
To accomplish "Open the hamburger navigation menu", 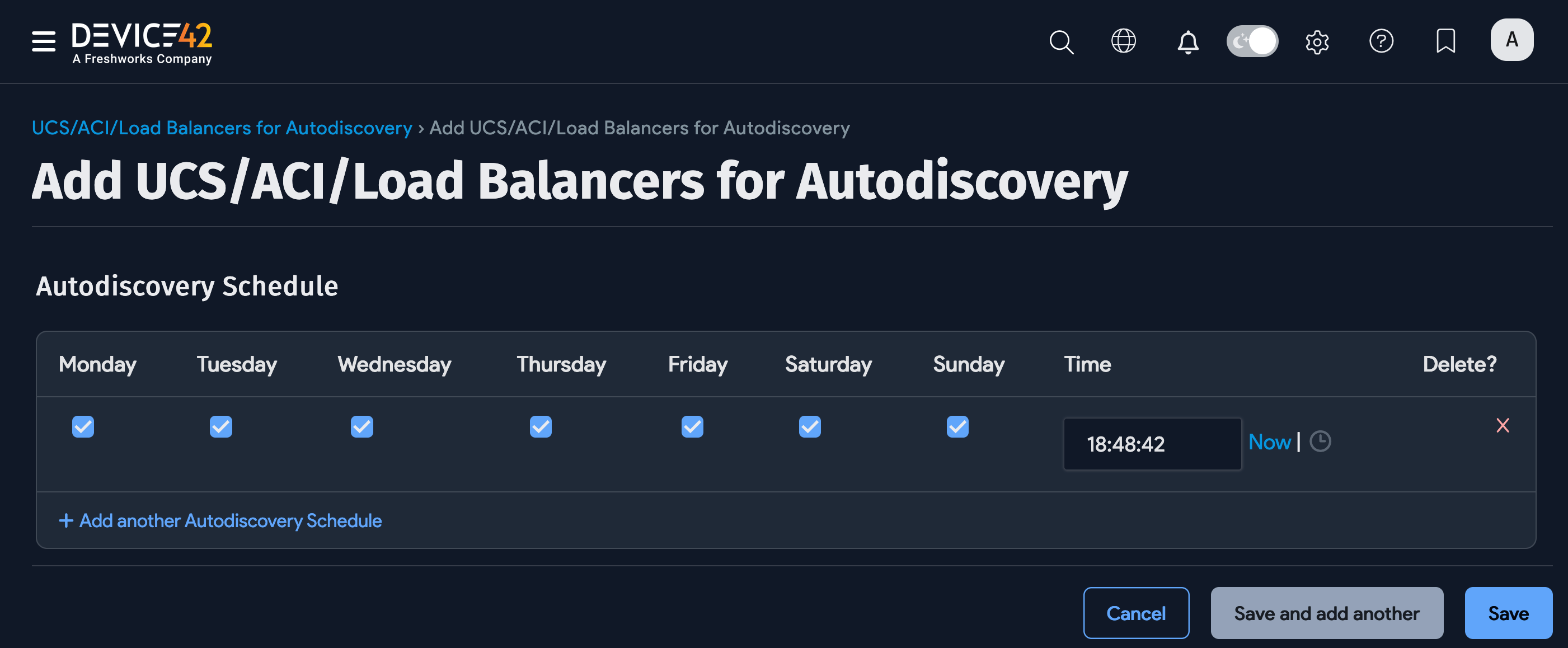I will [x=43, y=41].
